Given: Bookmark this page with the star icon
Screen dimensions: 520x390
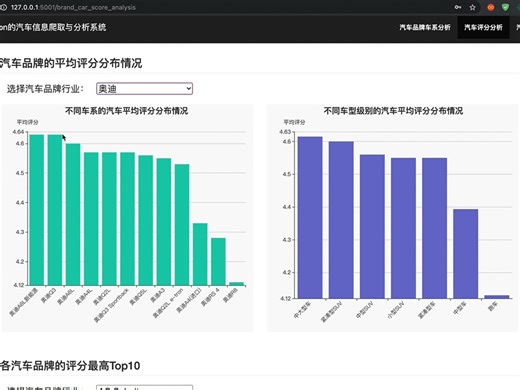Looking at the screenshot, I should [x=472, y=7].
